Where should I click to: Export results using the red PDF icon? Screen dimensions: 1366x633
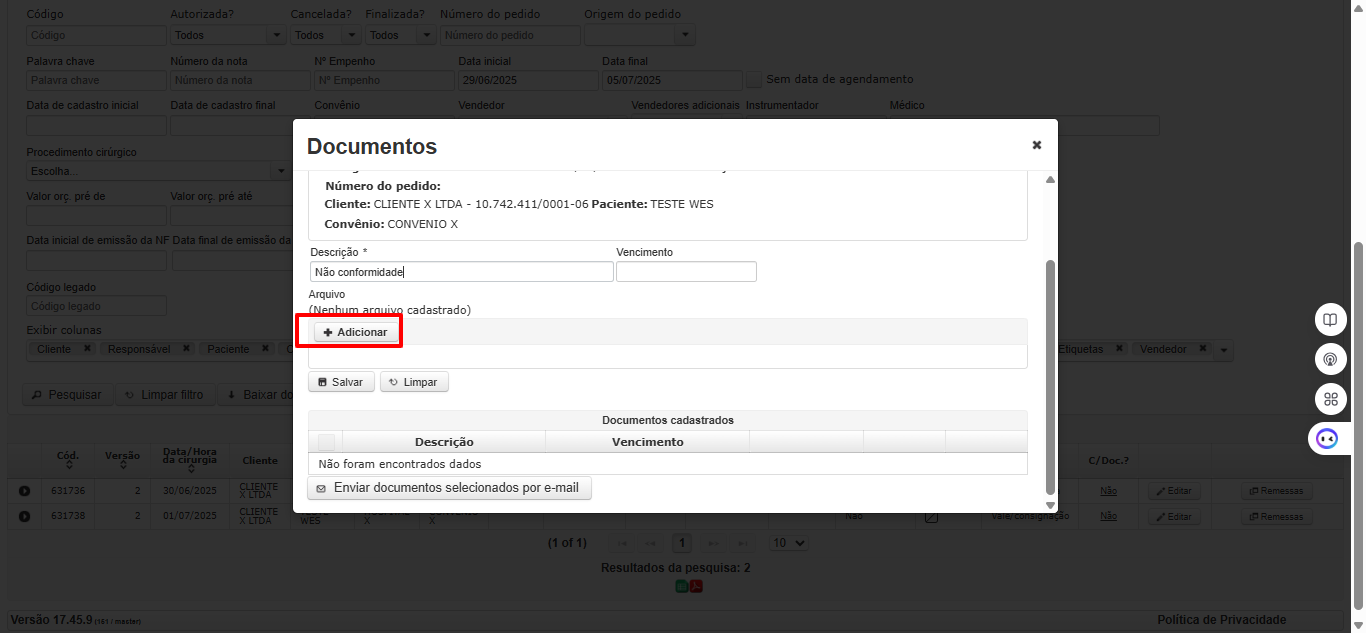tap(696, 586)
